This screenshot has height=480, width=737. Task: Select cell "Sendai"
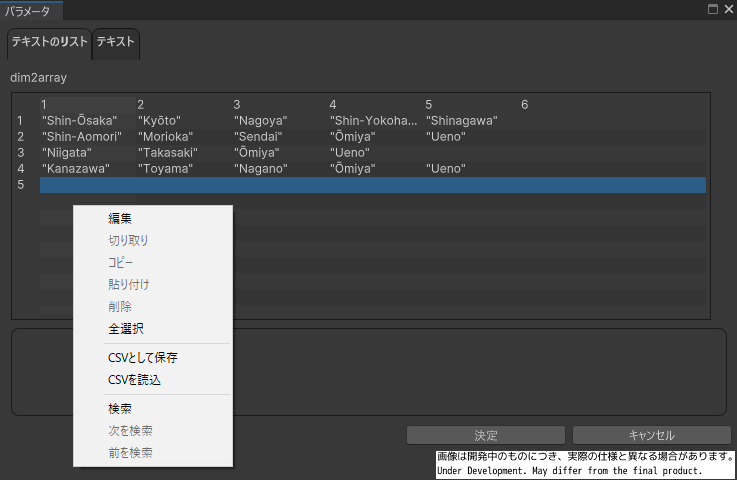(280, 137)
